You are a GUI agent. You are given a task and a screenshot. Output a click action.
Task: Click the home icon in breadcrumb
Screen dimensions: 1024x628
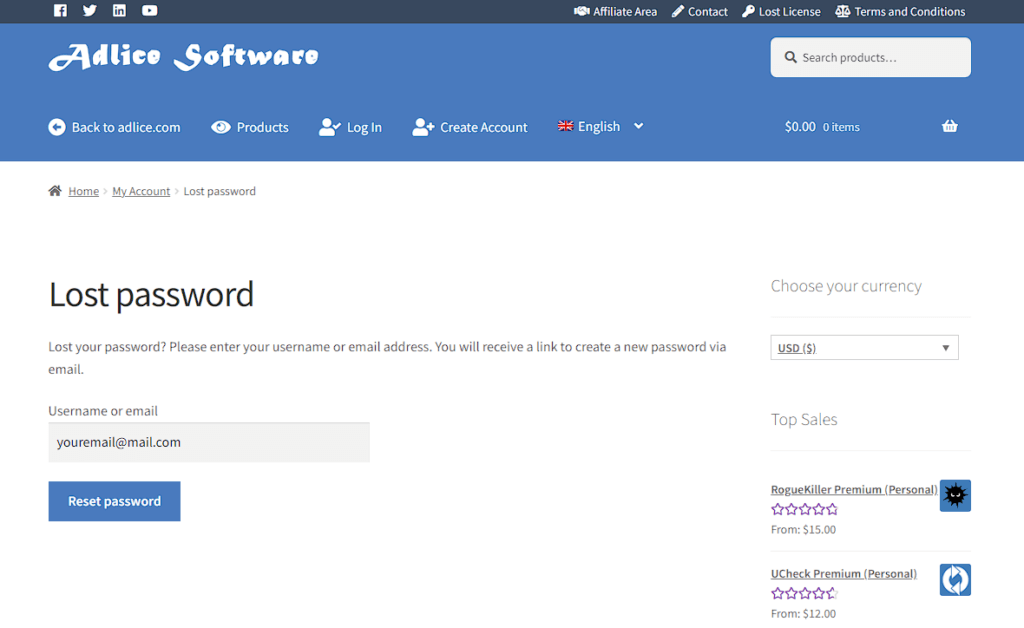click(x=55, y=191)
